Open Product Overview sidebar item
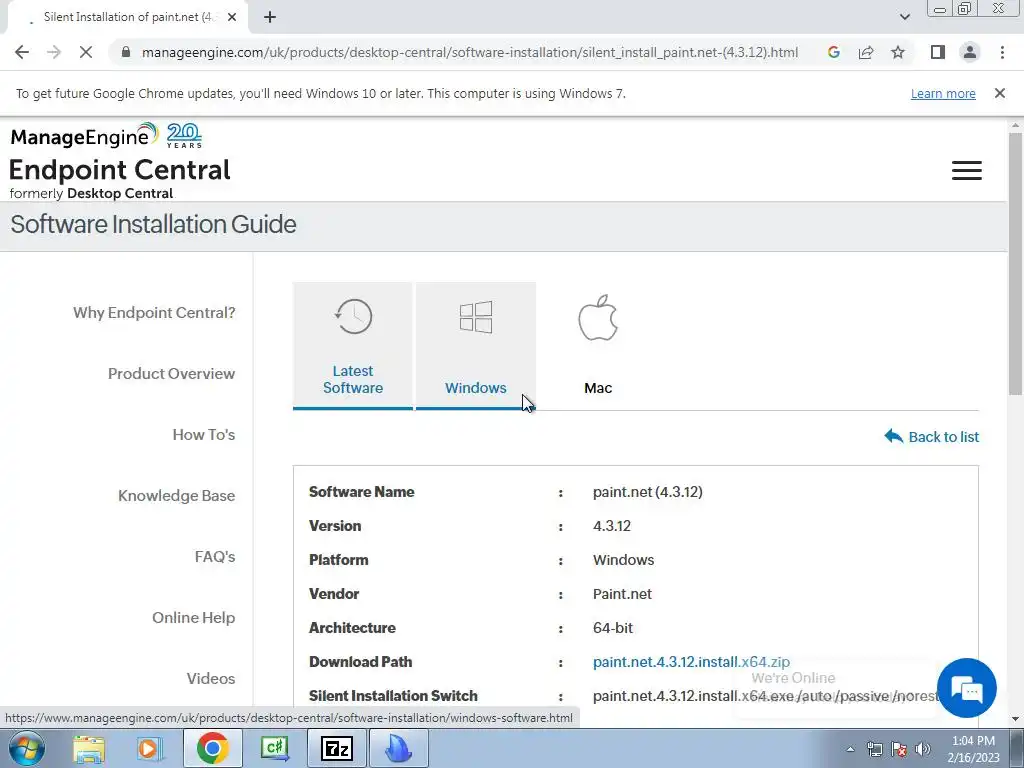The image size is (1024, 768). tap(171, 374)
